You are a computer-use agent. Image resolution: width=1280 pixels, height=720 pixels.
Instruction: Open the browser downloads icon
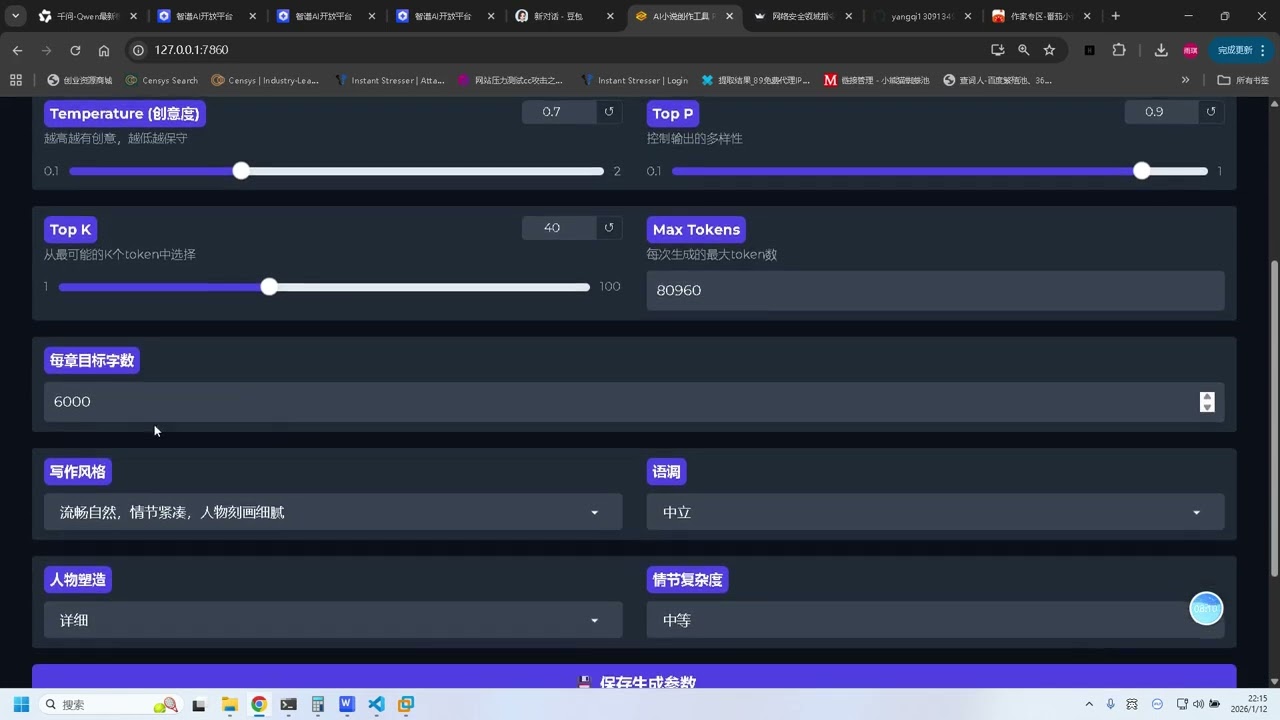coord(1161,50)
